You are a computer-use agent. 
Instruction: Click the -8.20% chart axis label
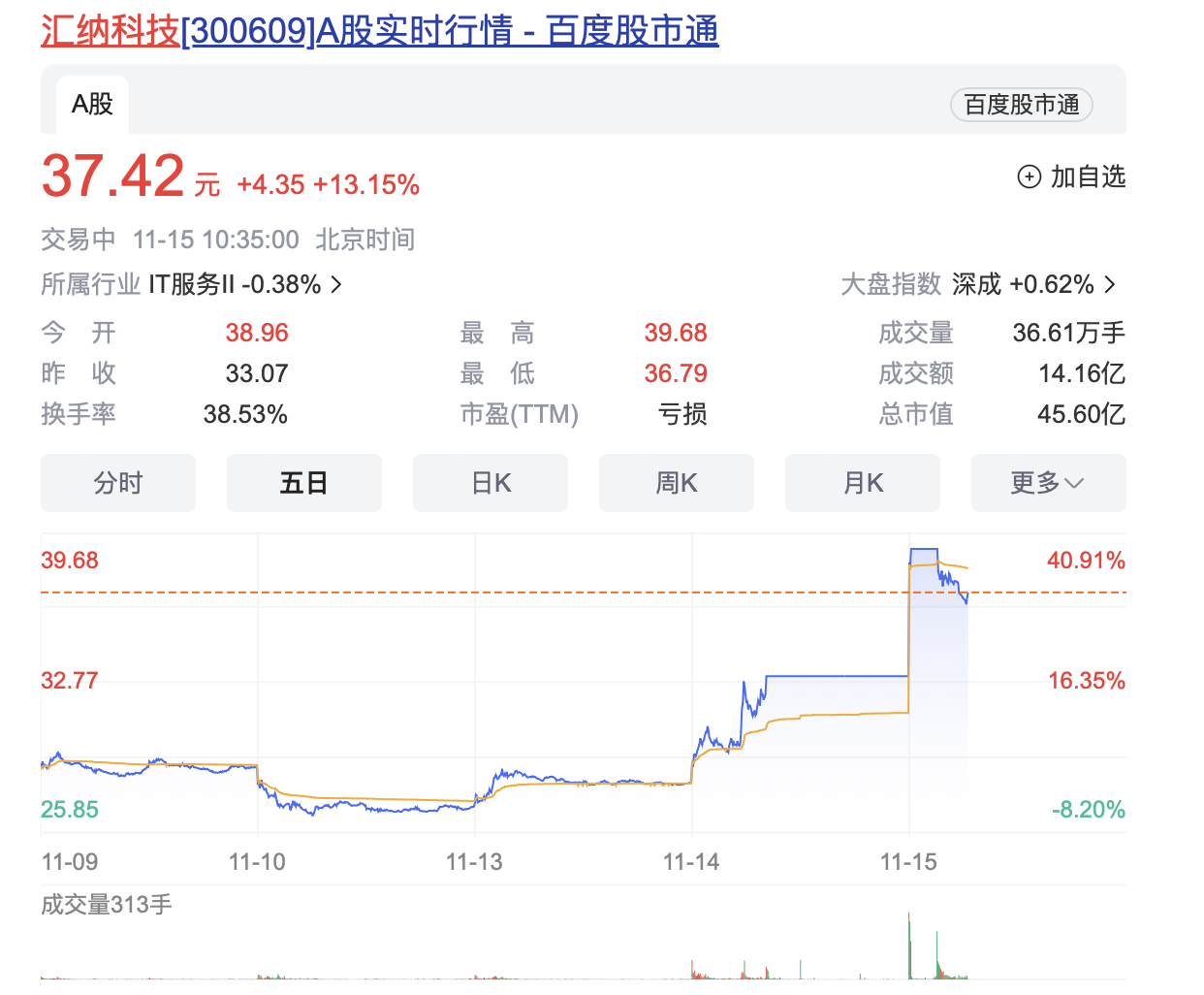1089,810
